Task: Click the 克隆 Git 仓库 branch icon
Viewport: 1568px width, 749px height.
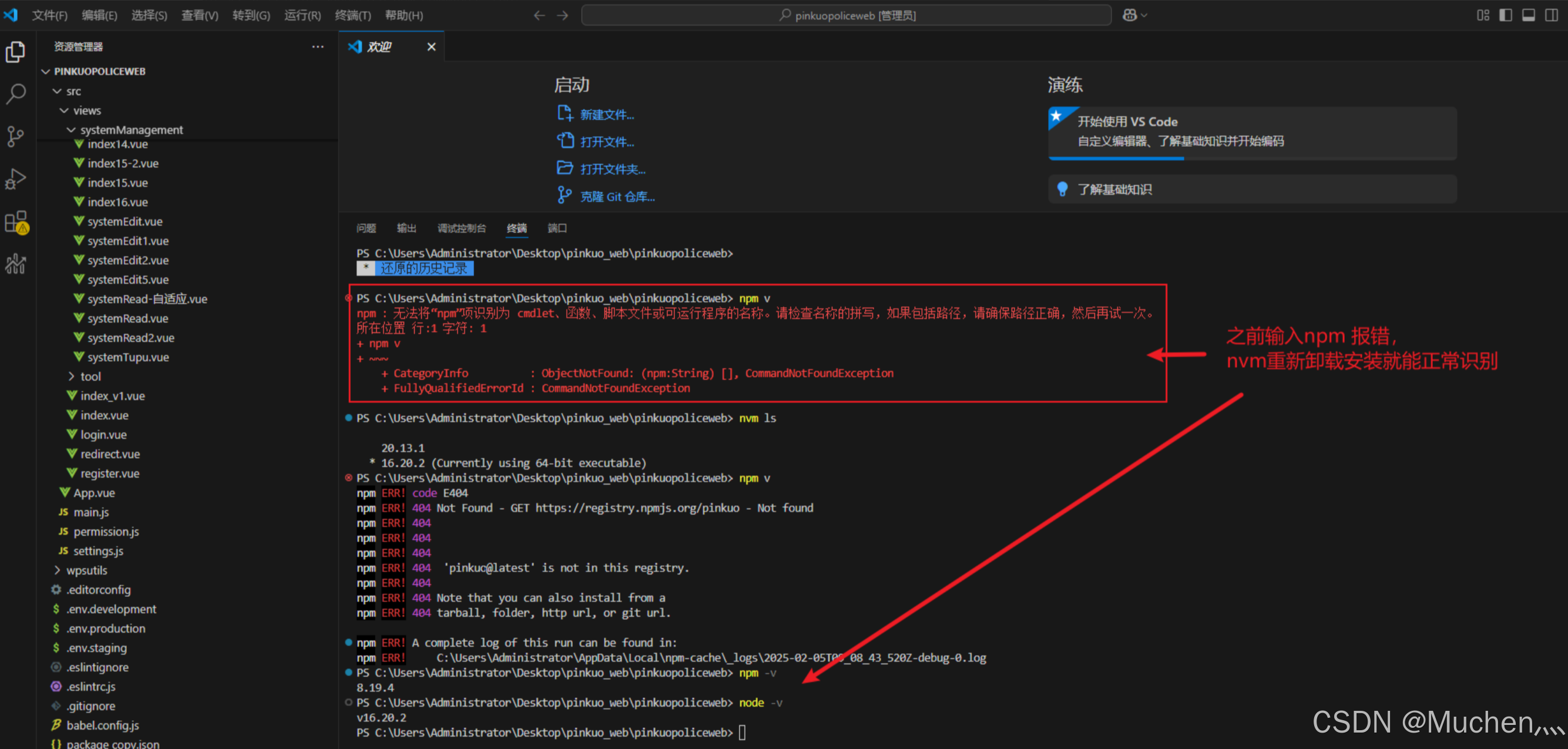Action: tap(565, 195)
